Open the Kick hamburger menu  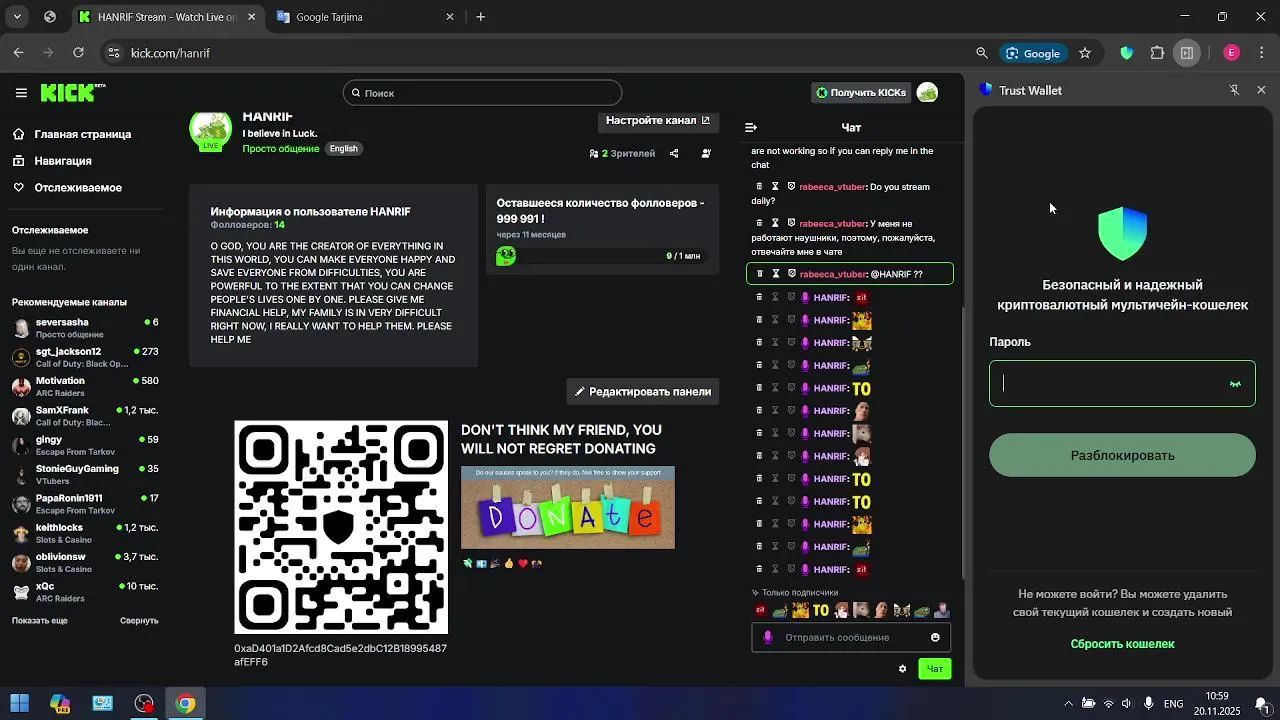pos(21,93)
